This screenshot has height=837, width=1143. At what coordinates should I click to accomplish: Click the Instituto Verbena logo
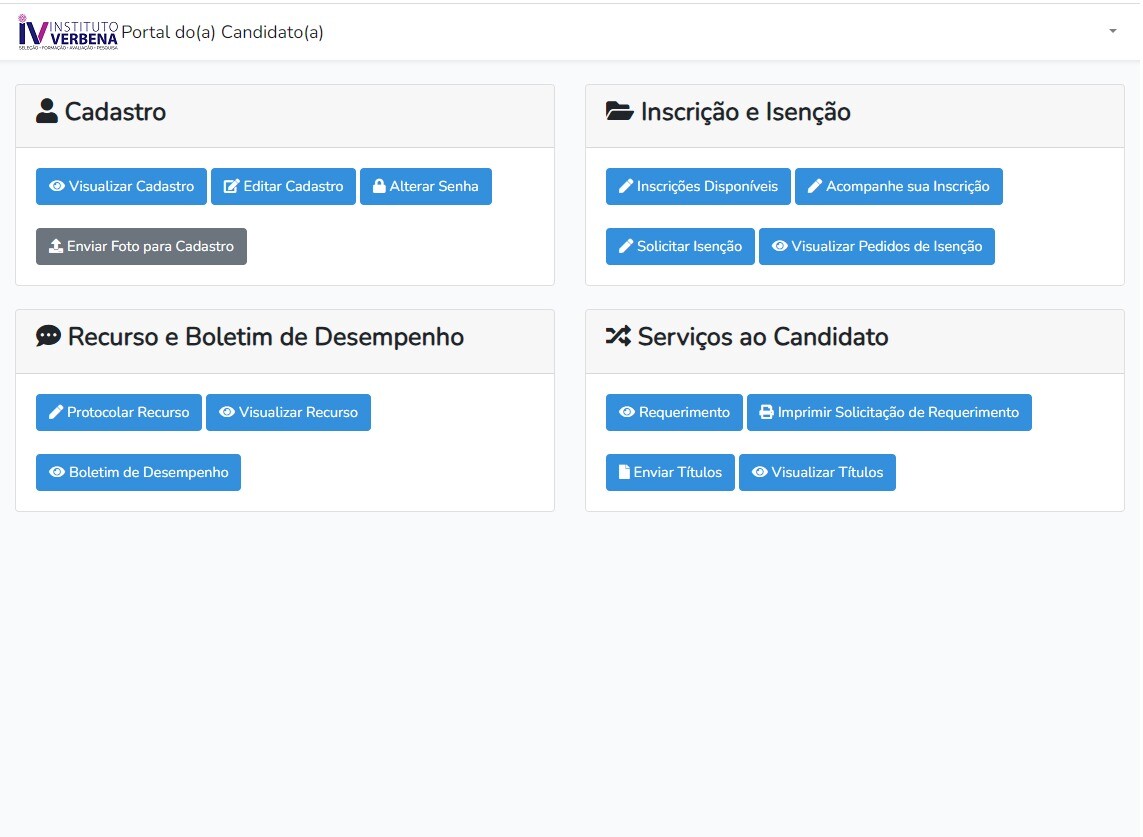tap(68, 32)
